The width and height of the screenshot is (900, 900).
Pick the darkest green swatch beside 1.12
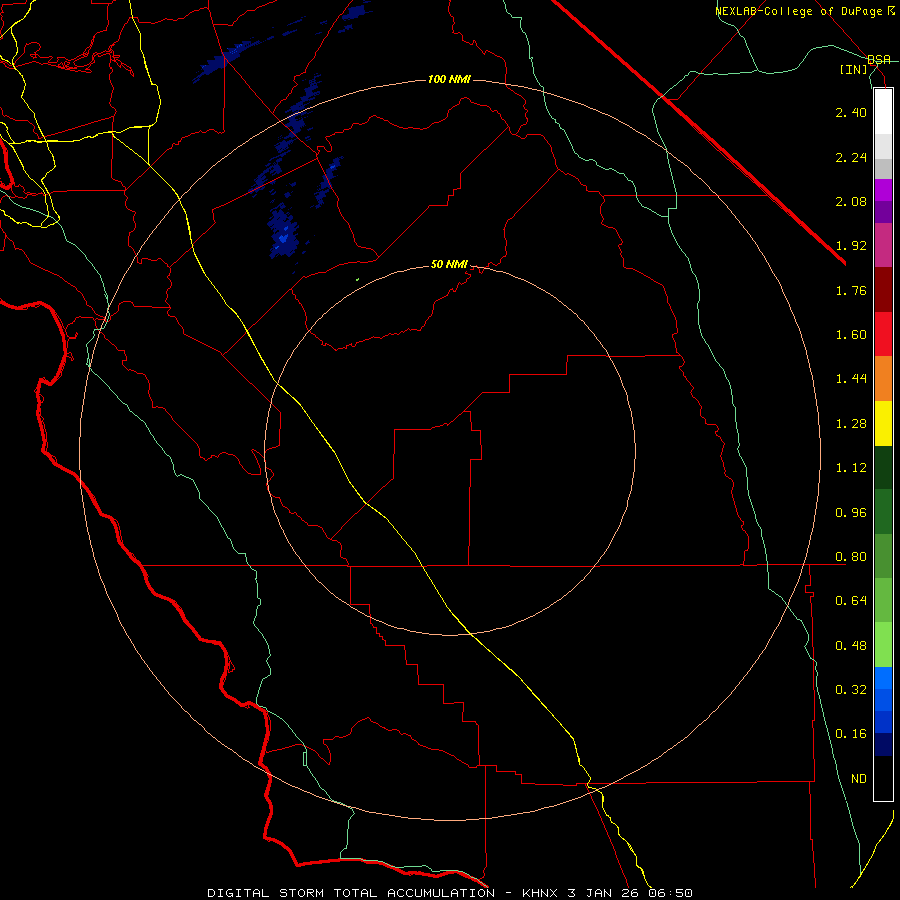pyautogui.click(x=883, y=468)
